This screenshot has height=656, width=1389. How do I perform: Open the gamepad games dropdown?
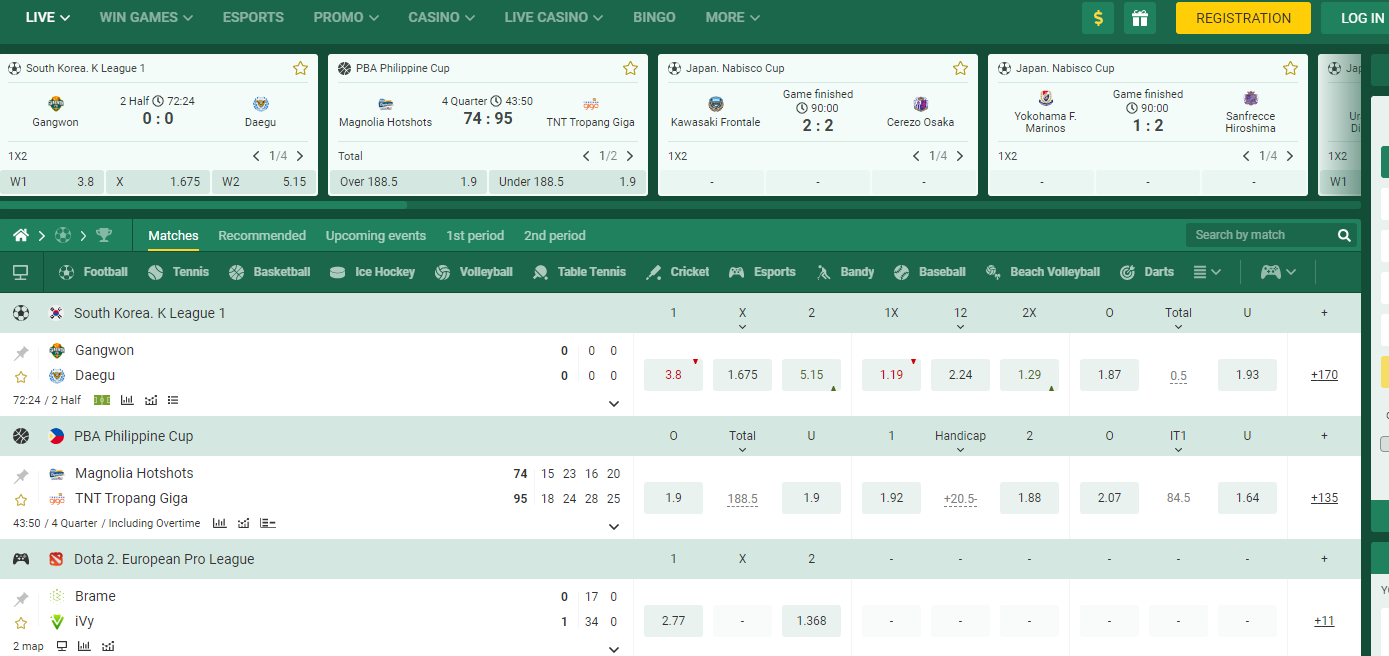[1278, 272]
